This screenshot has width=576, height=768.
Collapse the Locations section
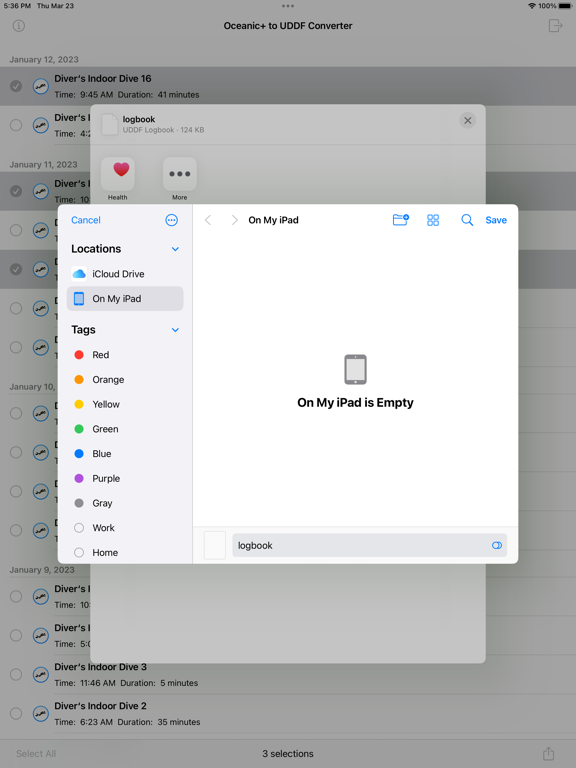[x=175, y=249]
